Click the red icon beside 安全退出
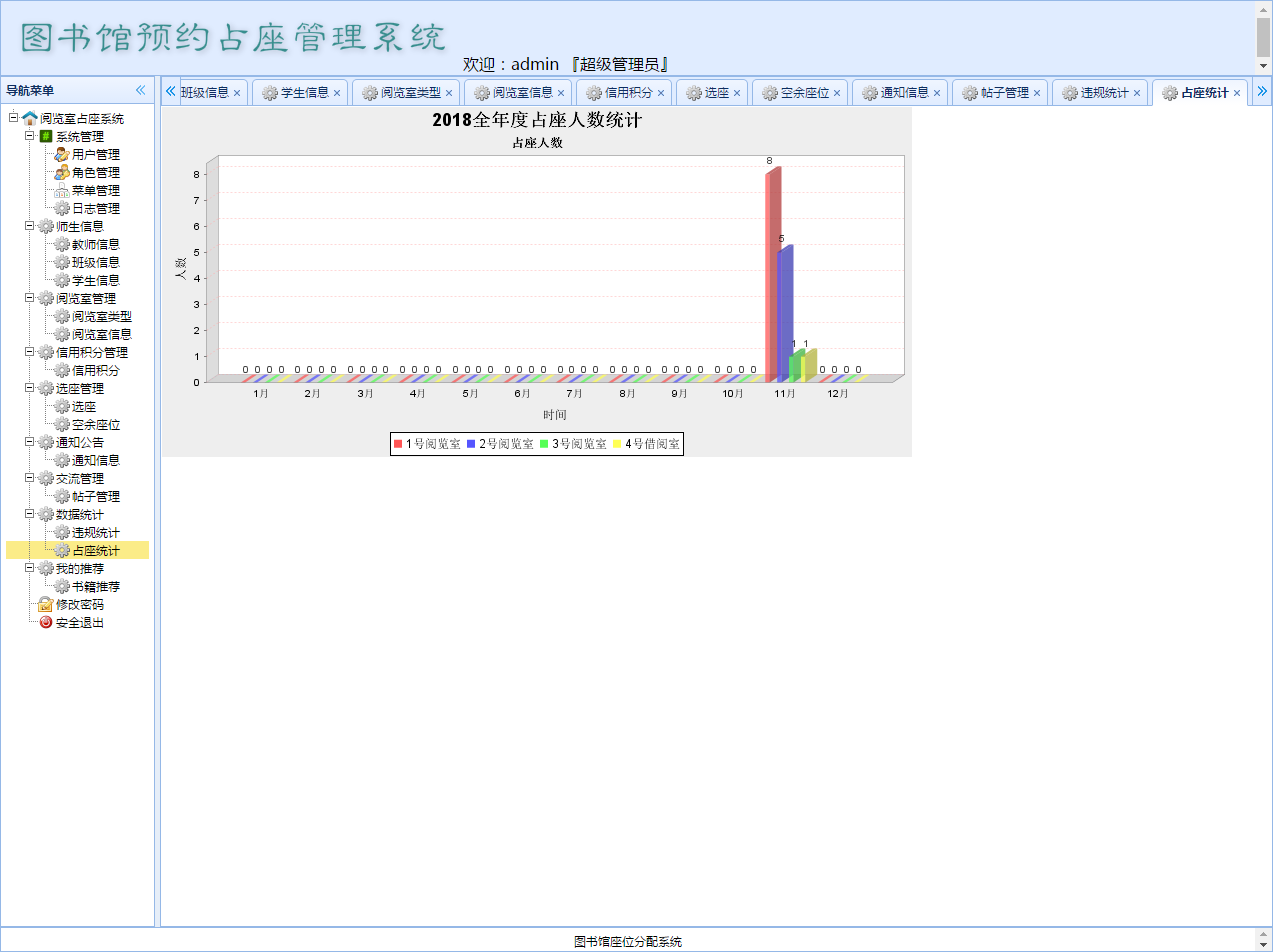Screen dimensions: 1273x952 tap(46, 622)
